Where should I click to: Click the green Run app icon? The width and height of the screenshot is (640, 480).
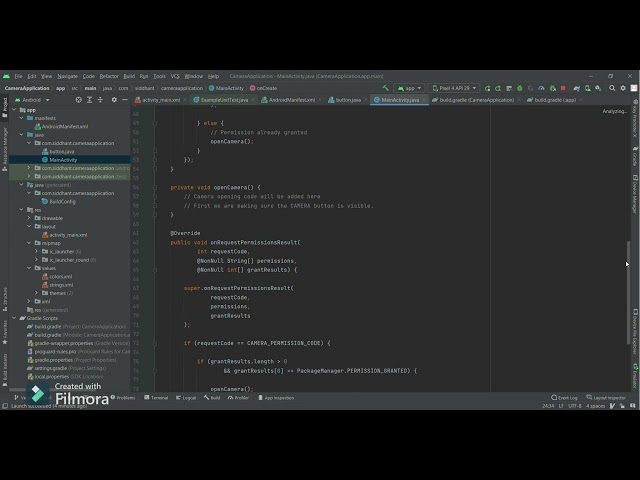pos(487,88)
